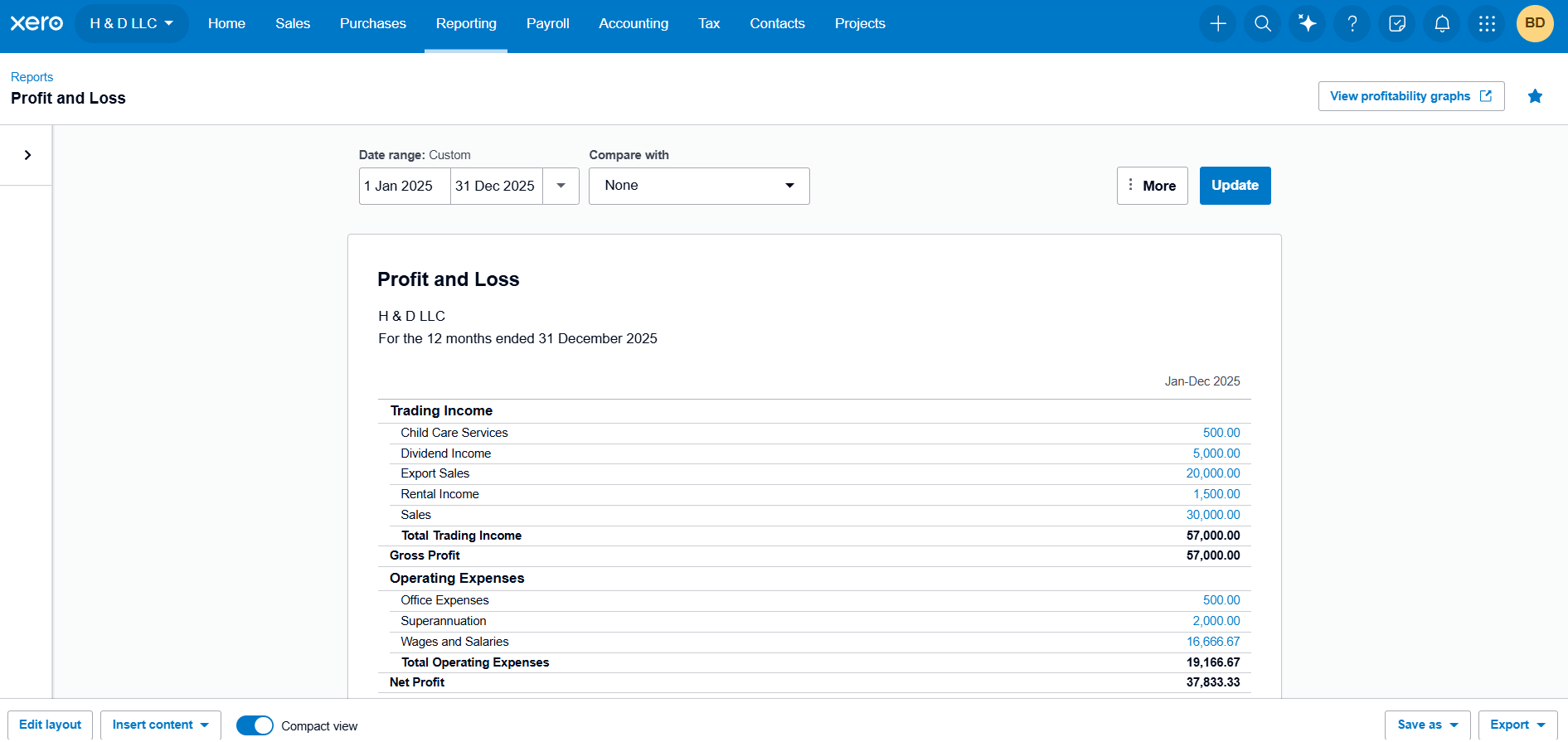1568x742 pixels.
Task: Click the Xero logo
Action: point(36,23)
